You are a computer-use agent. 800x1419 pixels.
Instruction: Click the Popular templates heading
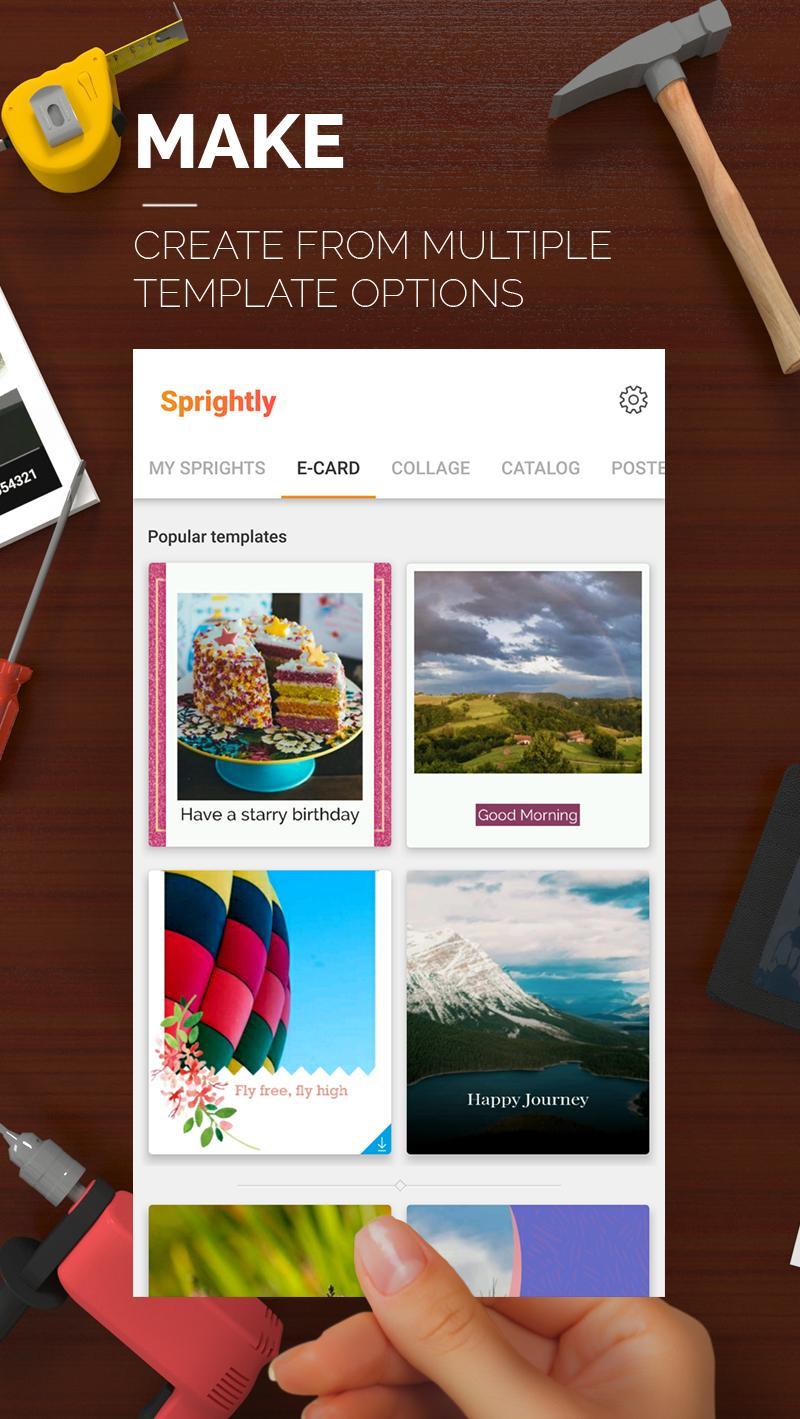click(x=217, y=537)
